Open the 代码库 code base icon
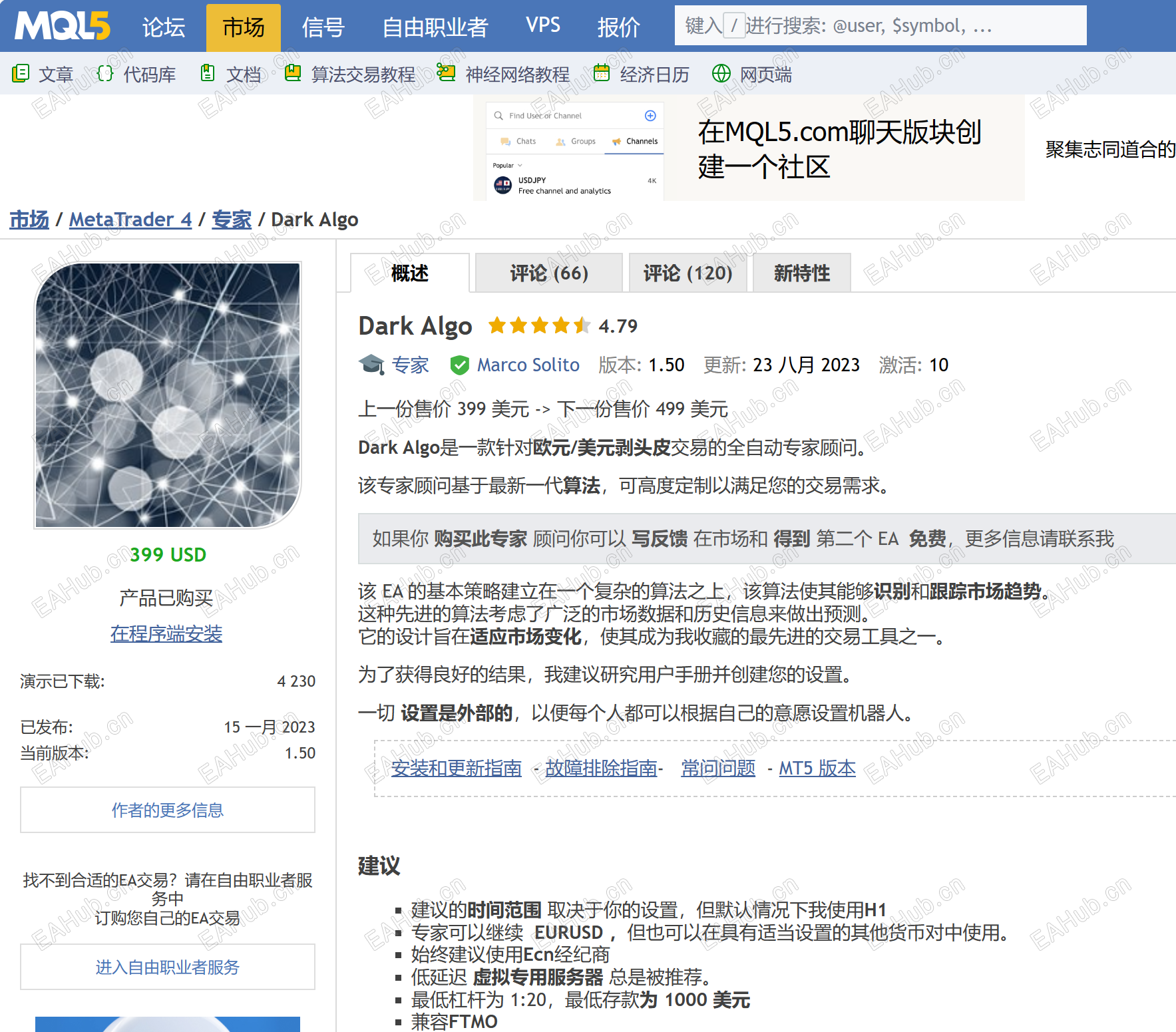 [105, 73]
